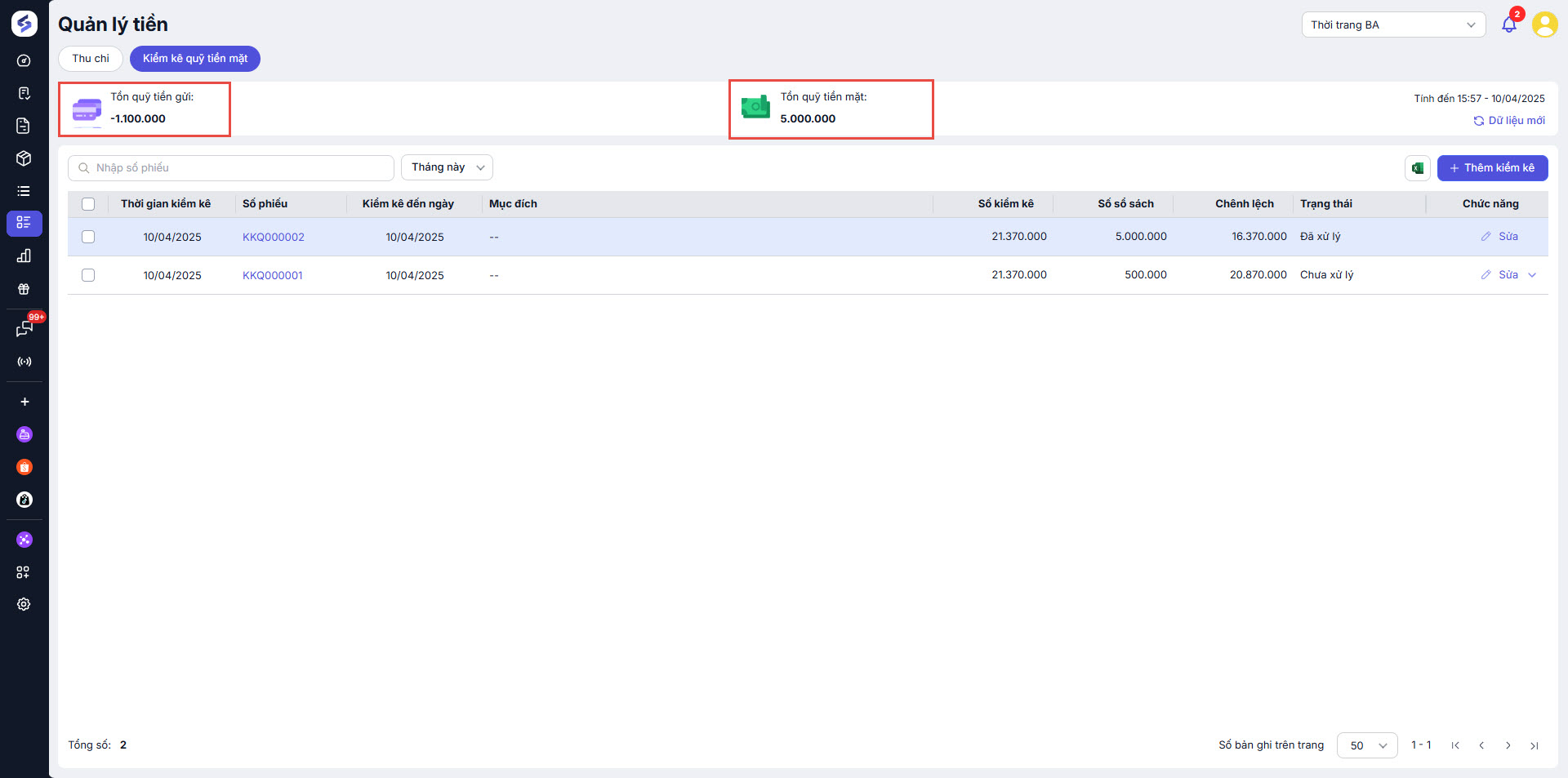Click the Số phiếu column header

(x=265, y=204)
